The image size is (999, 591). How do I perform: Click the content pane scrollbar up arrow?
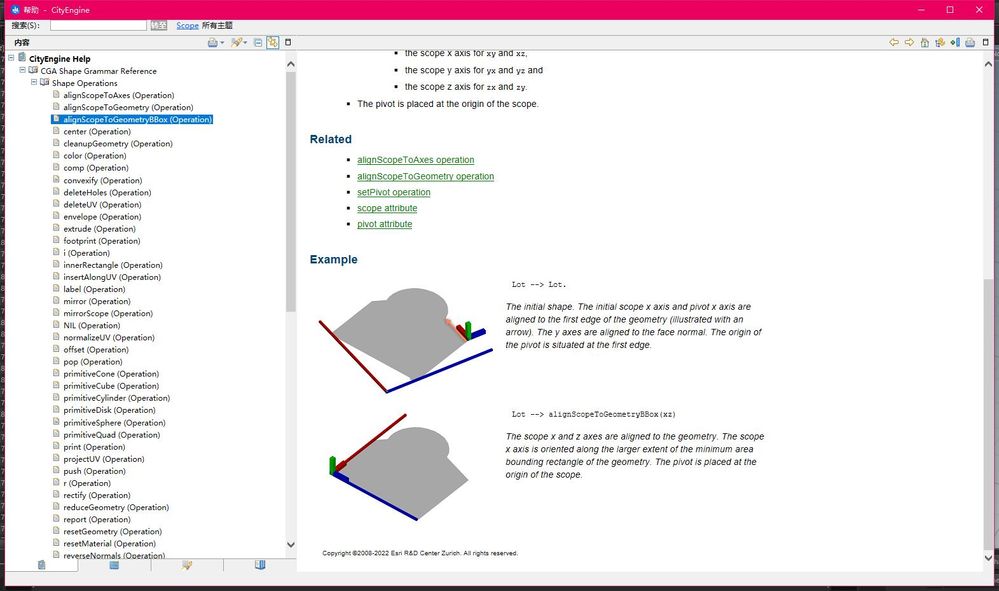pyautogui.click(x=988, y=64)
